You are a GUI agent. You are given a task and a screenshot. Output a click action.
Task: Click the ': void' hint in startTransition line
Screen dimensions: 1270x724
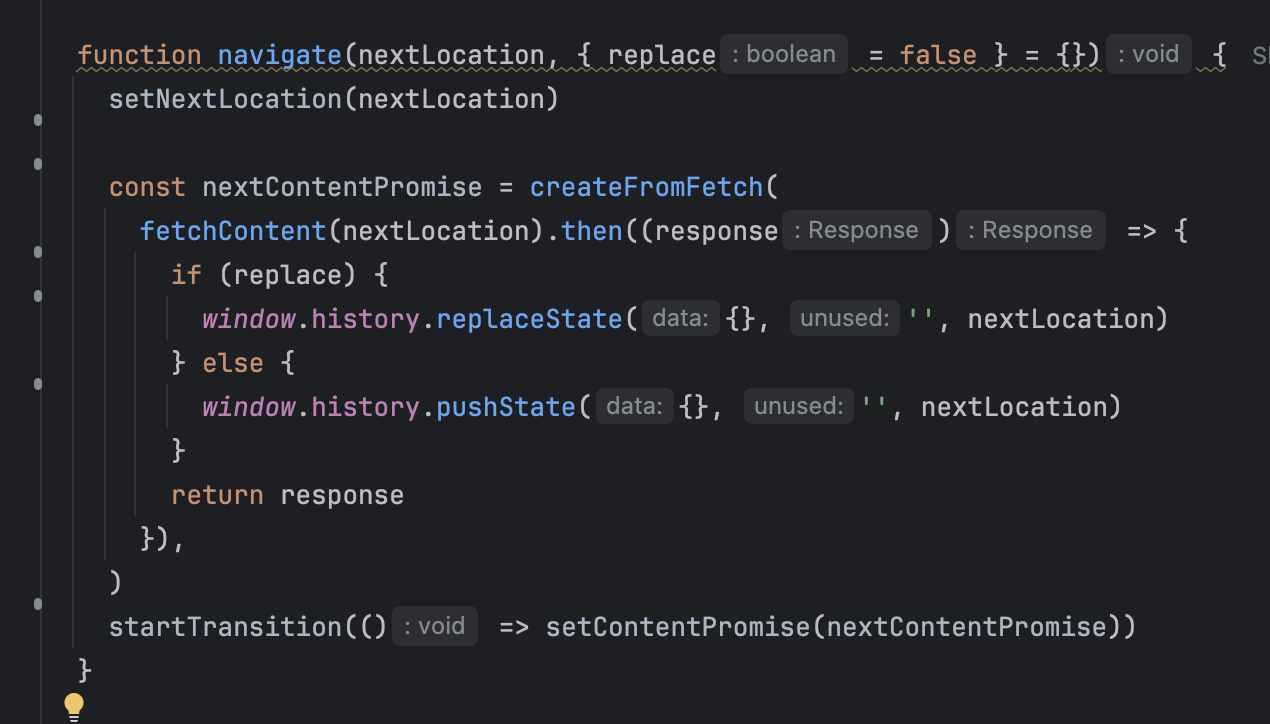click(435, 626)
